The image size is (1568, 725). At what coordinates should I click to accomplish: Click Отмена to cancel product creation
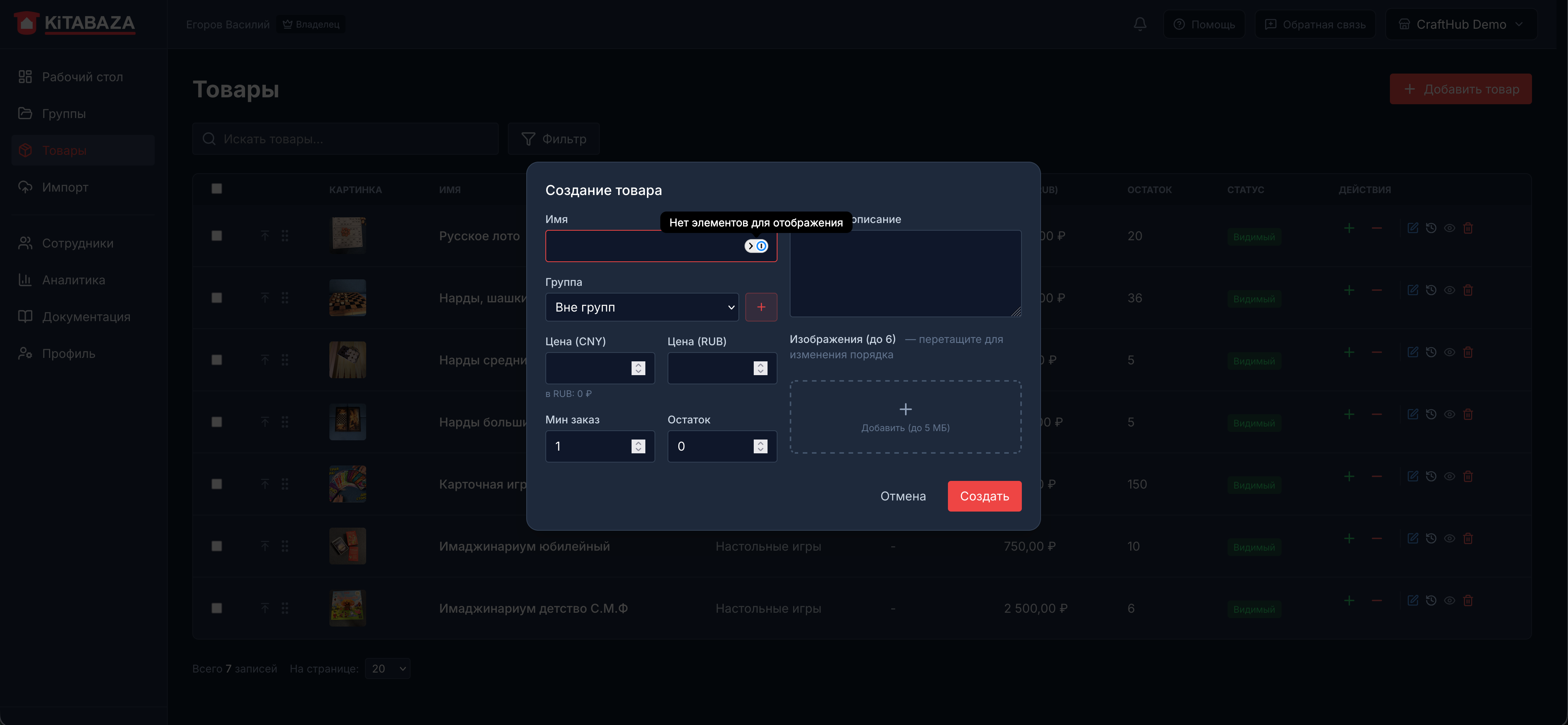coord(903,497)
